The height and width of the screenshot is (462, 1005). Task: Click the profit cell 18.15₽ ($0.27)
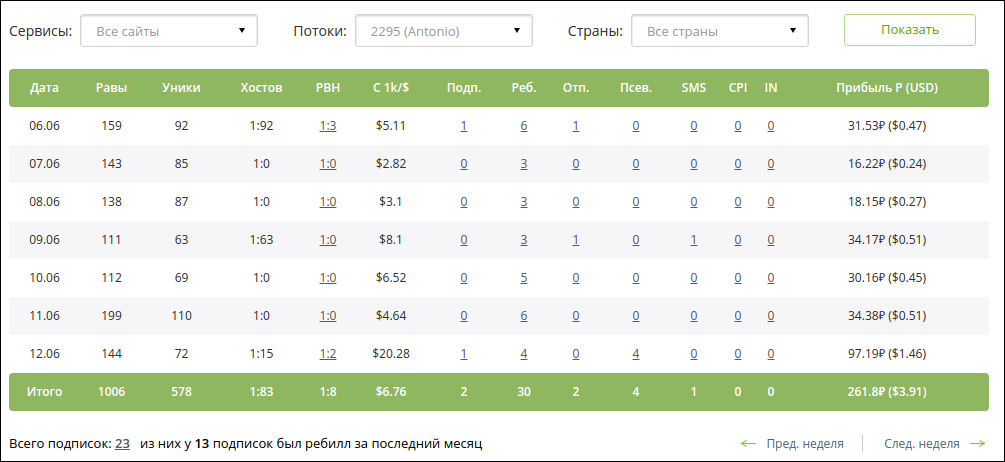tap(887, 202)
